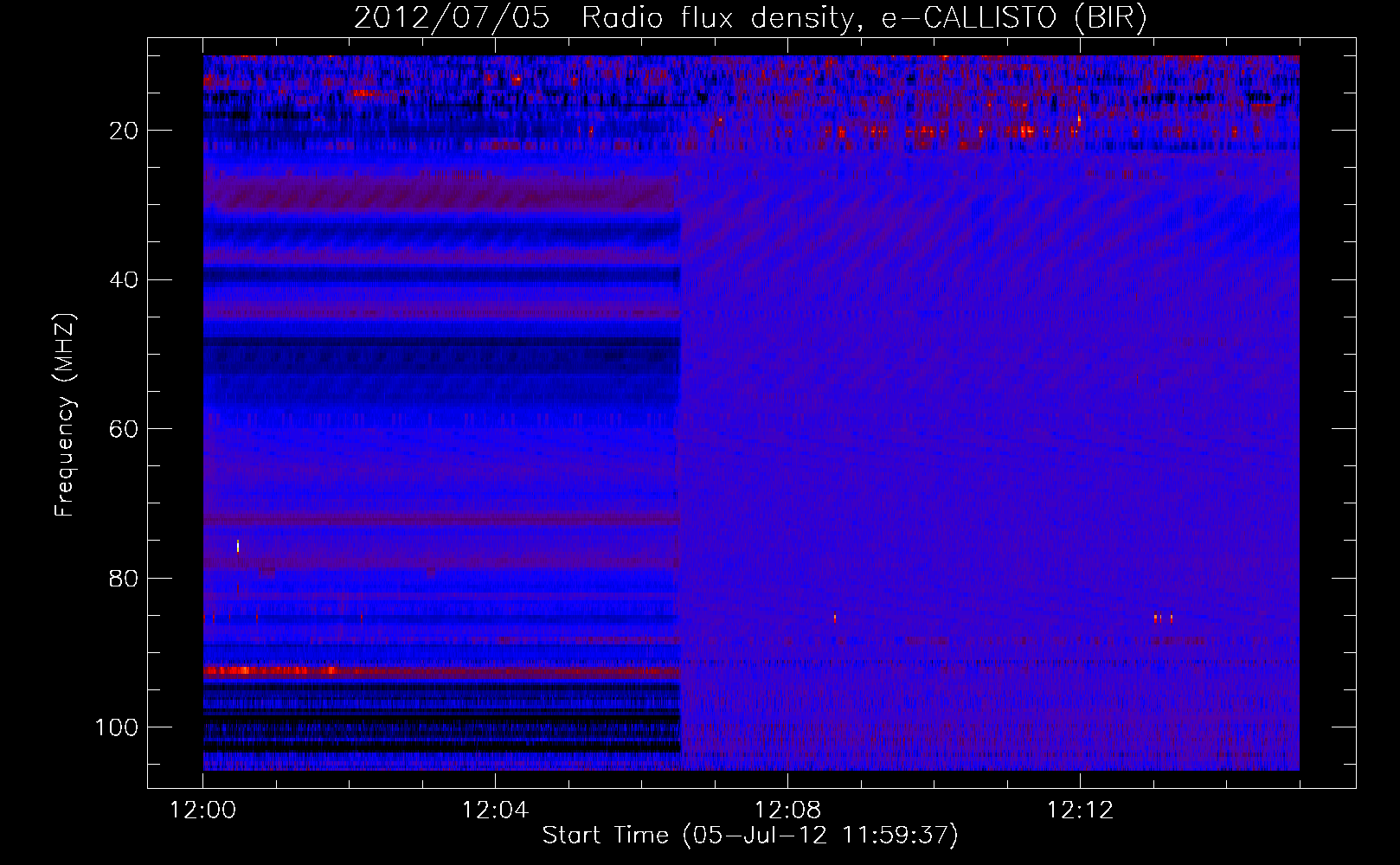This screenshot has height=865, width=1400.
Task: Click the 12:08 time tick label
Action: [787, 811]
